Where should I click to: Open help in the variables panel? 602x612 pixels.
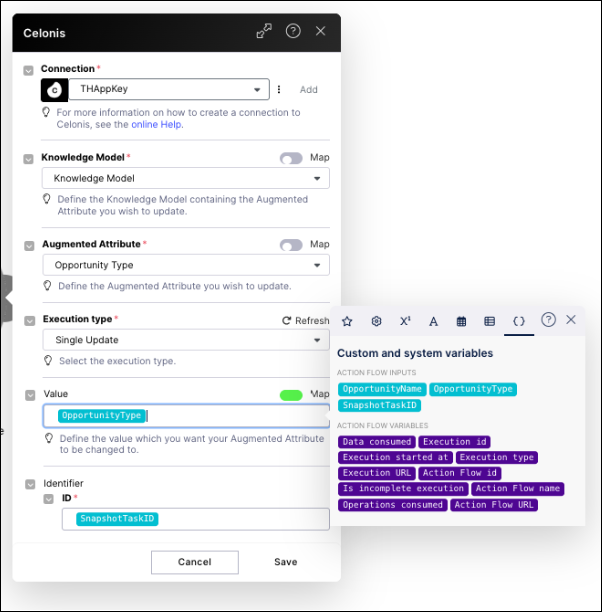click(548, 320)
